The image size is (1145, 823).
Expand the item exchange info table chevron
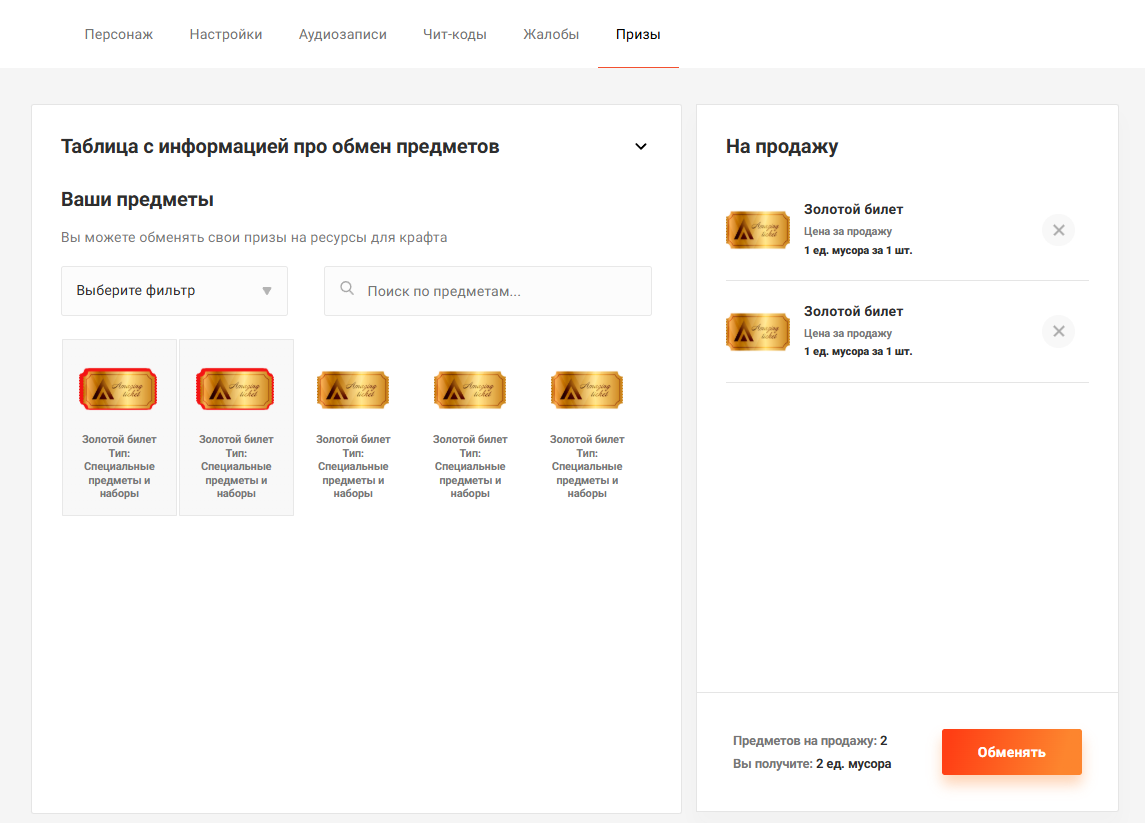[x=641, y=147]
